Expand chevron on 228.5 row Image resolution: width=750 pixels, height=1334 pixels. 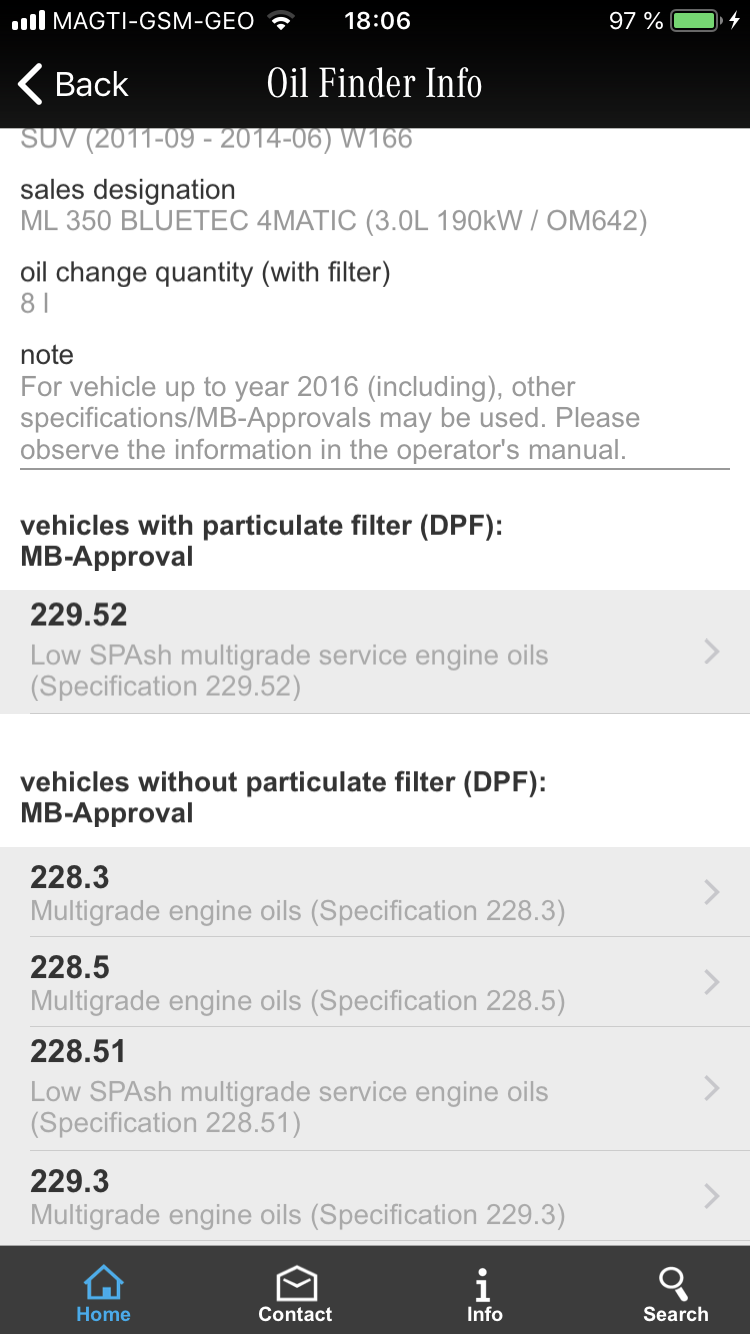pos(711,982)
